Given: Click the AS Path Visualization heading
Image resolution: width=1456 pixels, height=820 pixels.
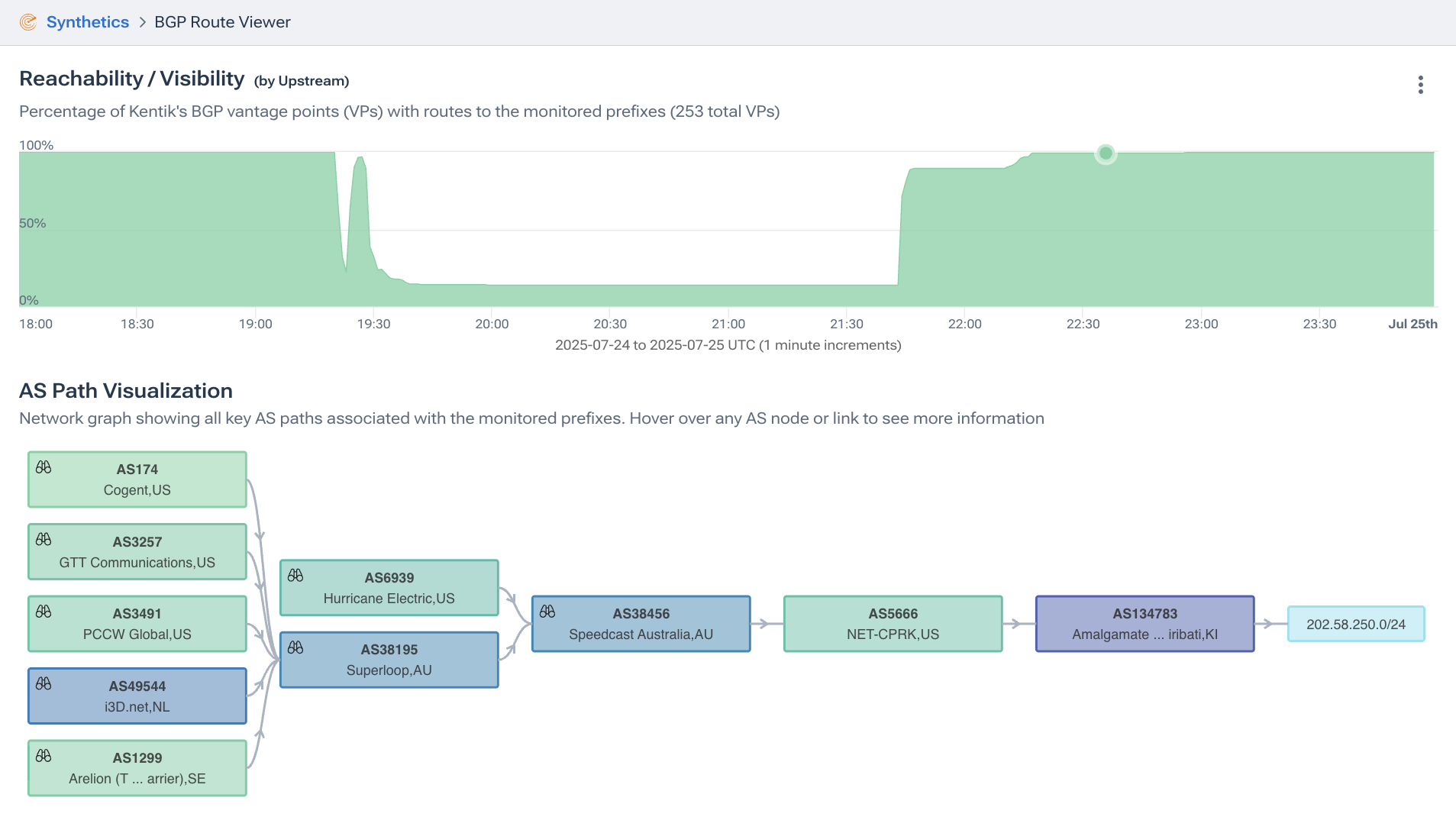Looking at the screenshot, I should click(126, 391).
